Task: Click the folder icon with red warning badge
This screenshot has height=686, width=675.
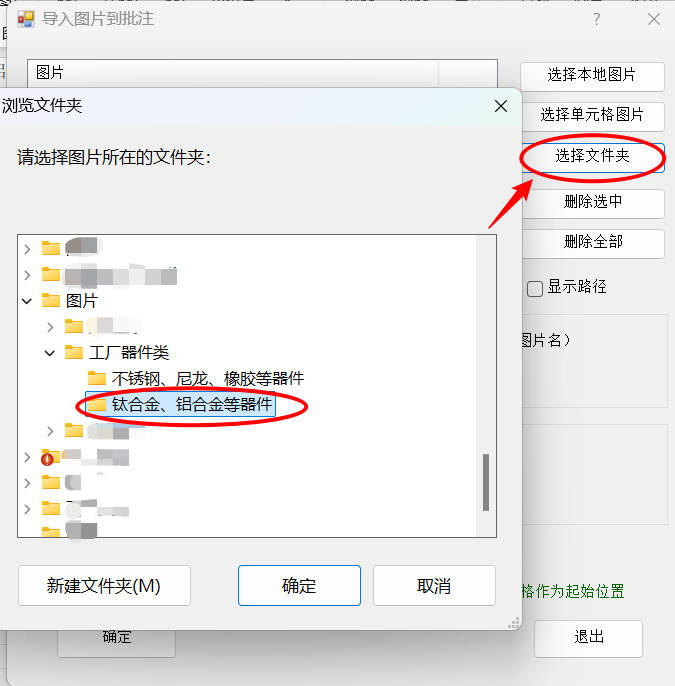Action: pyautogui.click(x=50, y=457)
